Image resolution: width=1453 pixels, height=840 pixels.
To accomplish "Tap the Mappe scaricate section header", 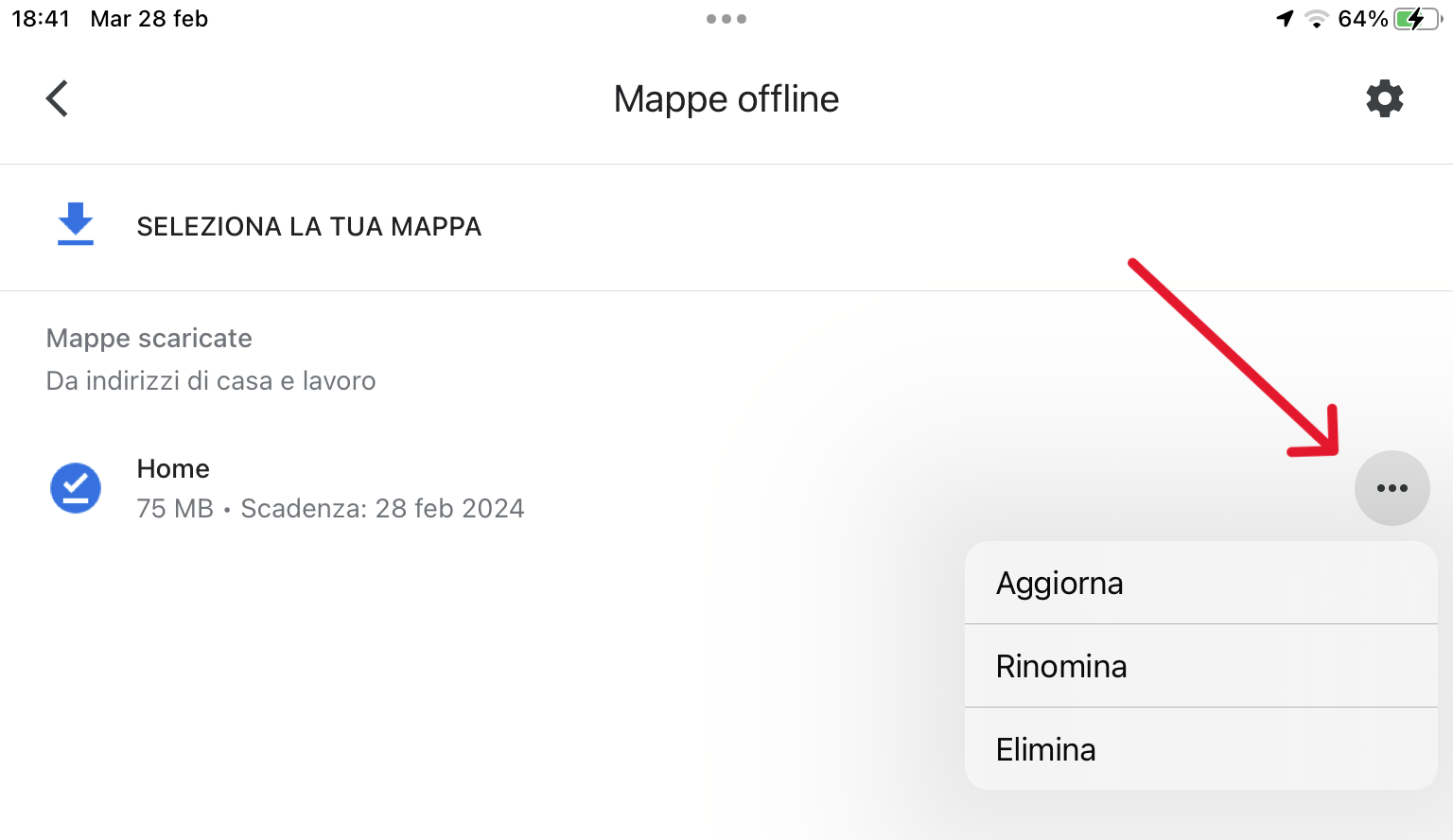I will (149, 339).
